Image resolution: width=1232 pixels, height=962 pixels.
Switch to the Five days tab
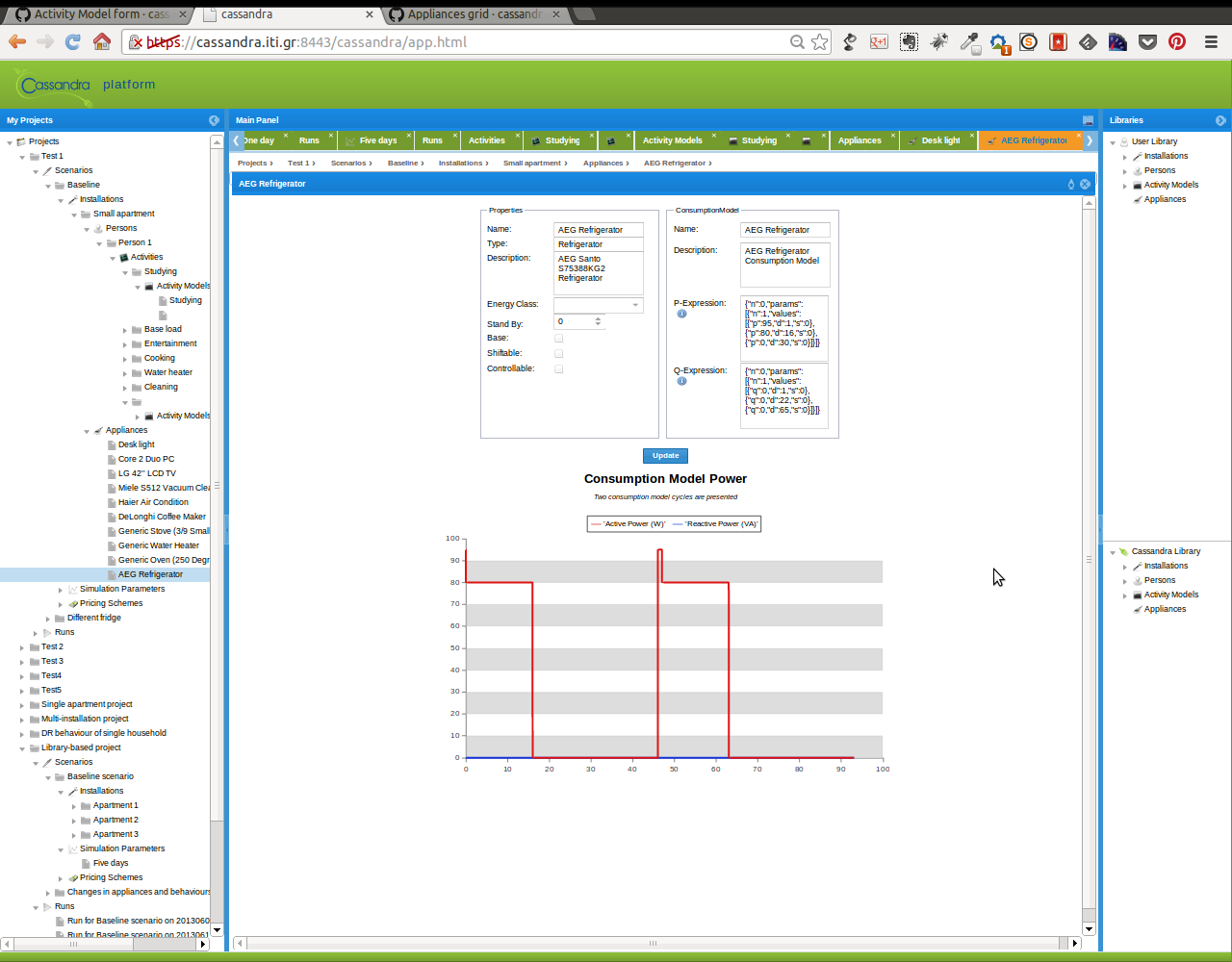[377, 140]
